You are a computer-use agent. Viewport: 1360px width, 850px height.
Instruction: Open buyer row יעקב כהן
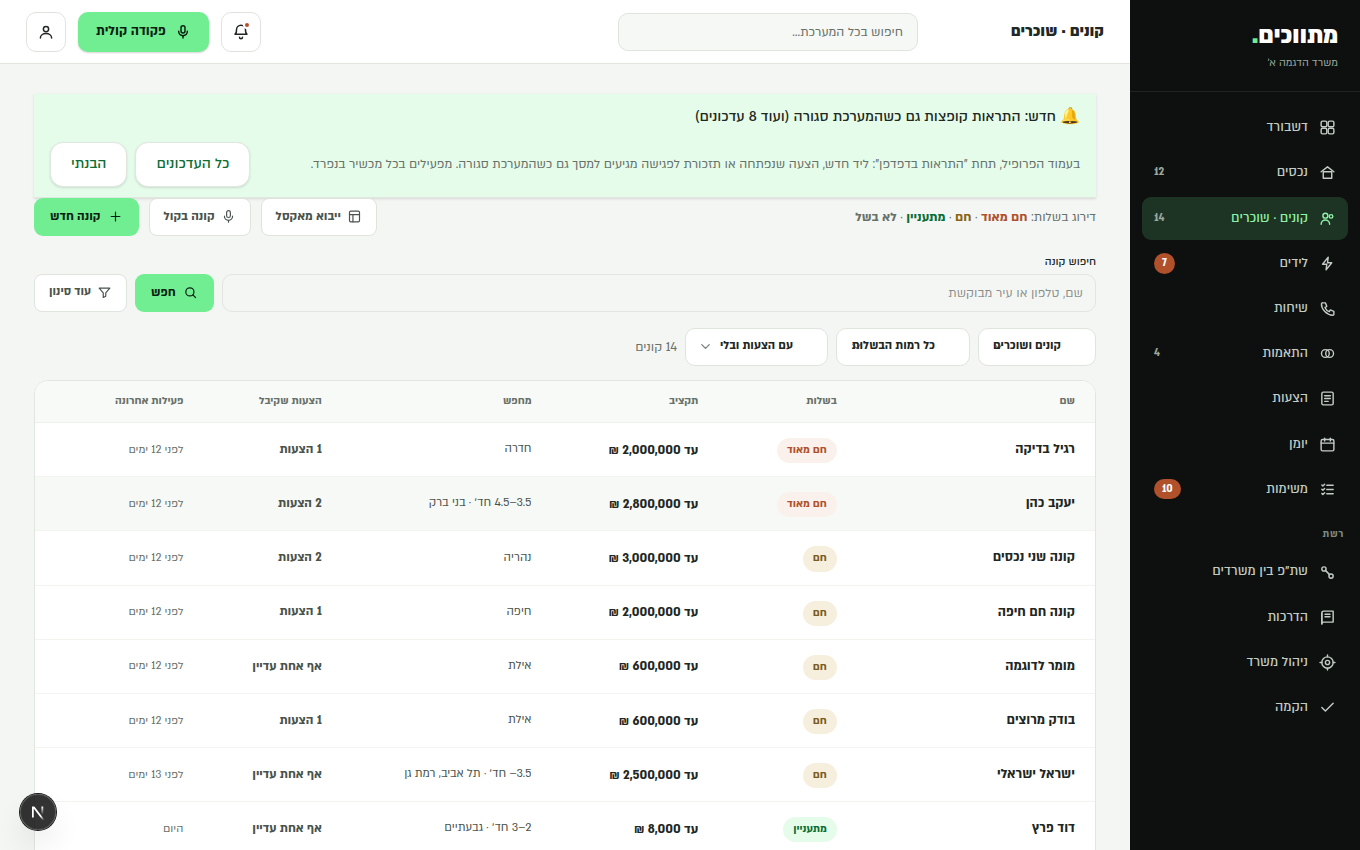point(565,503)
